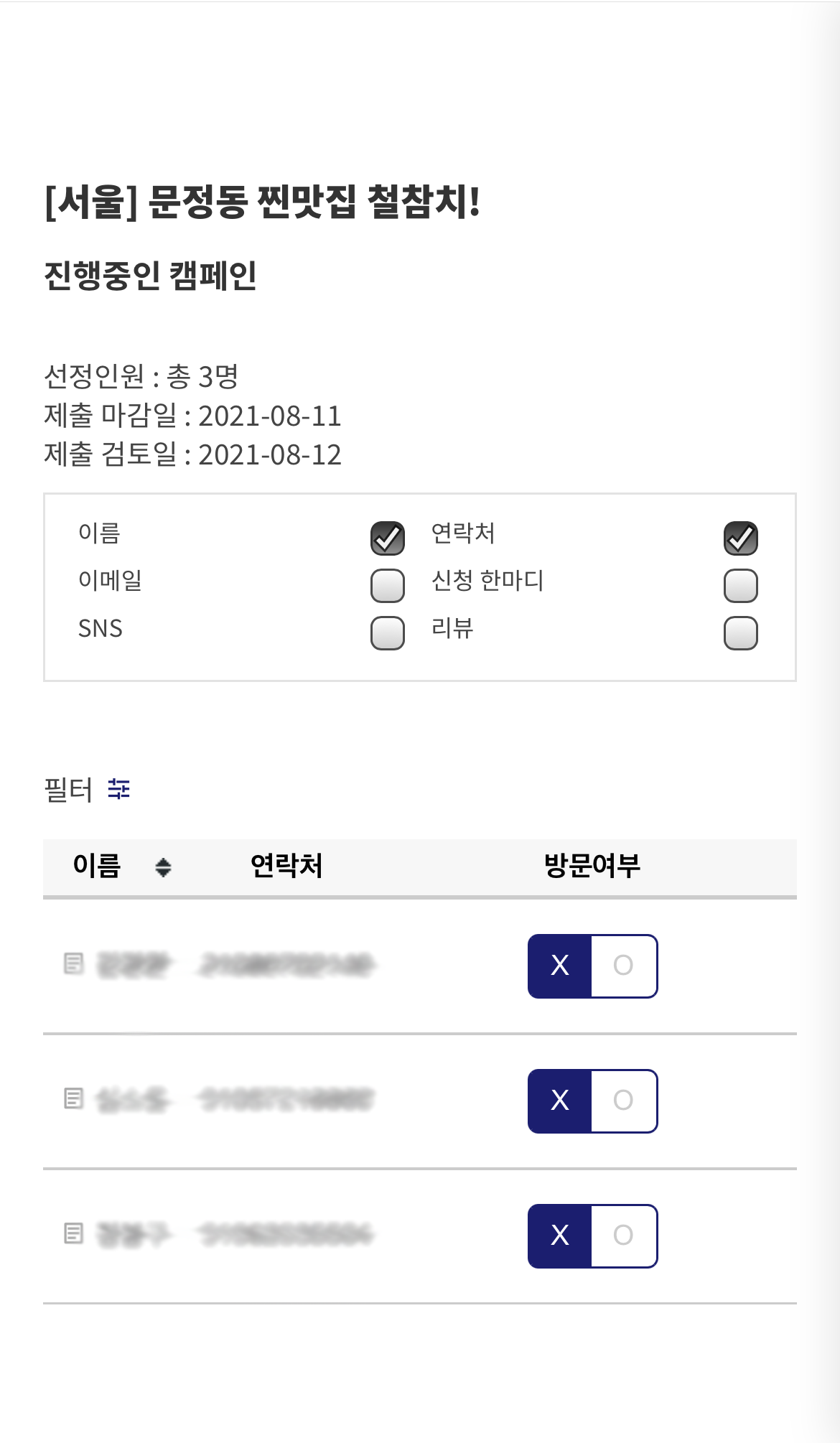The image size is (840, 1443).
Task: Click the 연락처 table column header
Action: 286,866
